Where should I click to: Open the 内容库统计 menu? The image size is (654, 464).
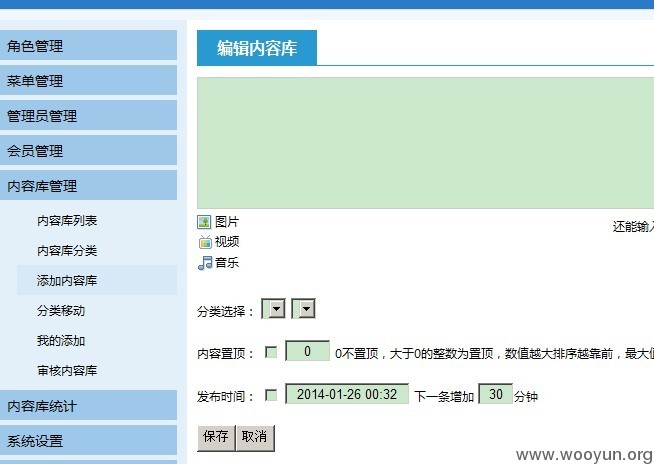click(88, 405)
